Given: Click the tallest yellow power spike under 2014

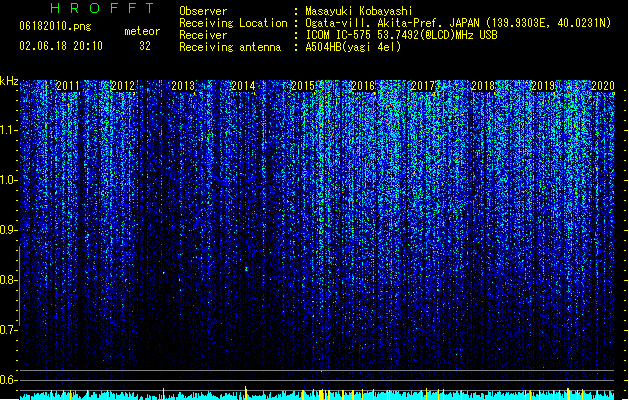Looking at the screenshot, I should point(246,393).
